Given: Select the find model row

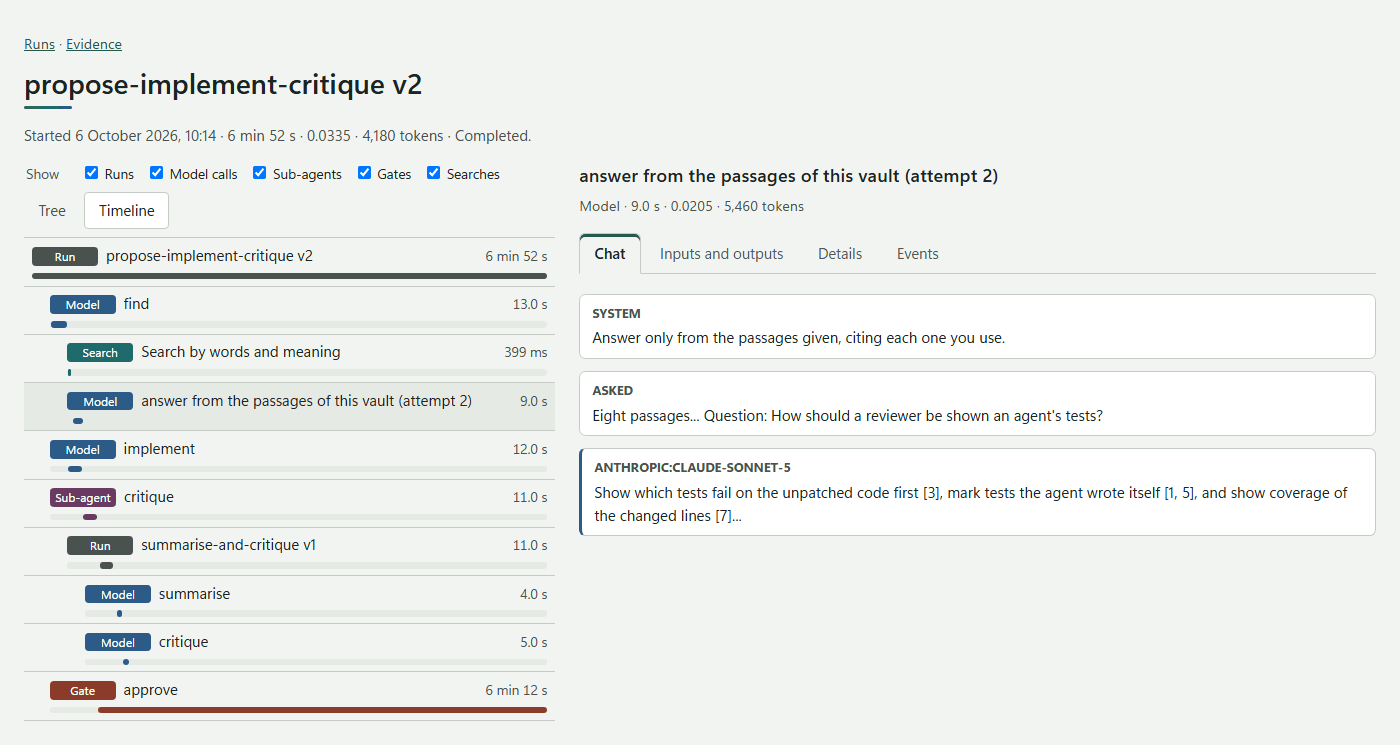Looking at the screenshot, I should click(289, 310).
